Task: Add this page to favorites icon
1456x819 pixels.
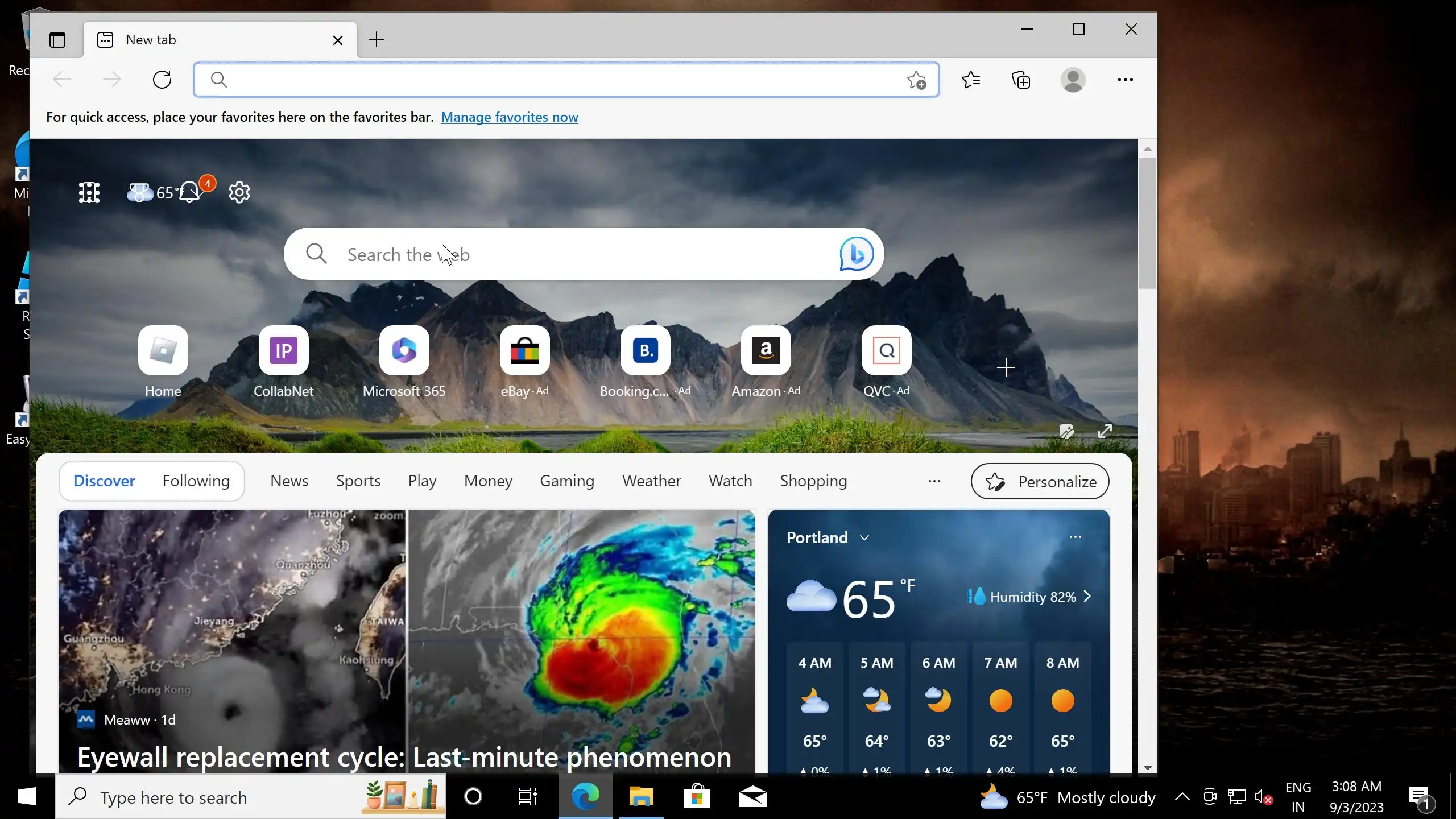Action: click(x=916, y=80)
